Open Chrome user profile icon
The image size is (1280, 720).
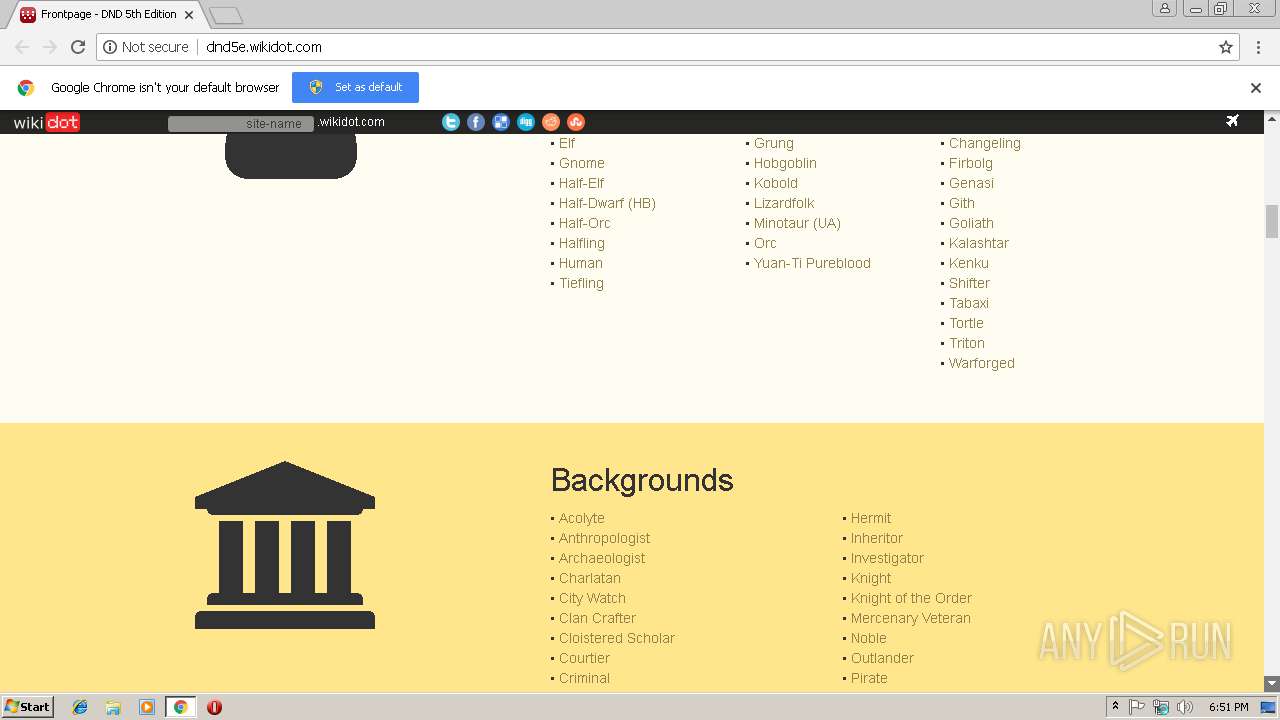pyautogui.click(x=1164, y=8)
